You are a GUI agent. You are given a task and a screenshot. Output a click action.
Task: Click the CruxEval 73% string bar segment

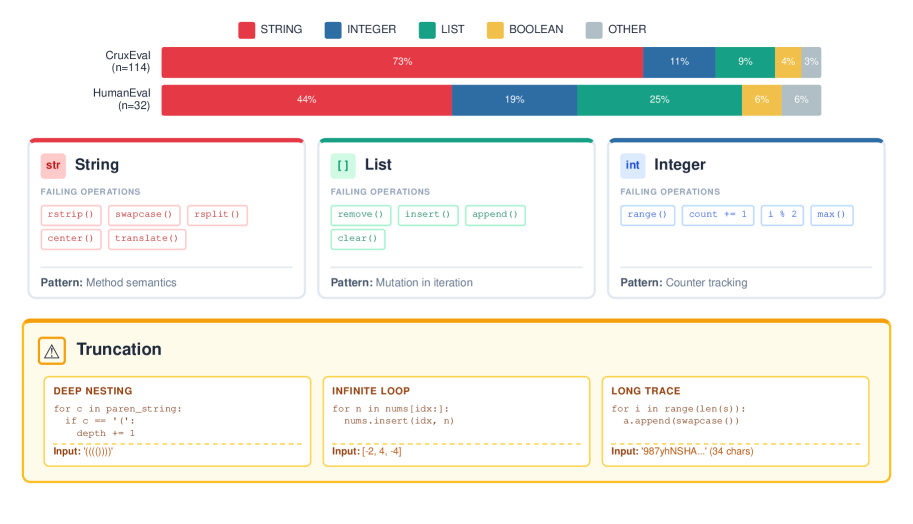pyautogui.click(x=402, y=62)
